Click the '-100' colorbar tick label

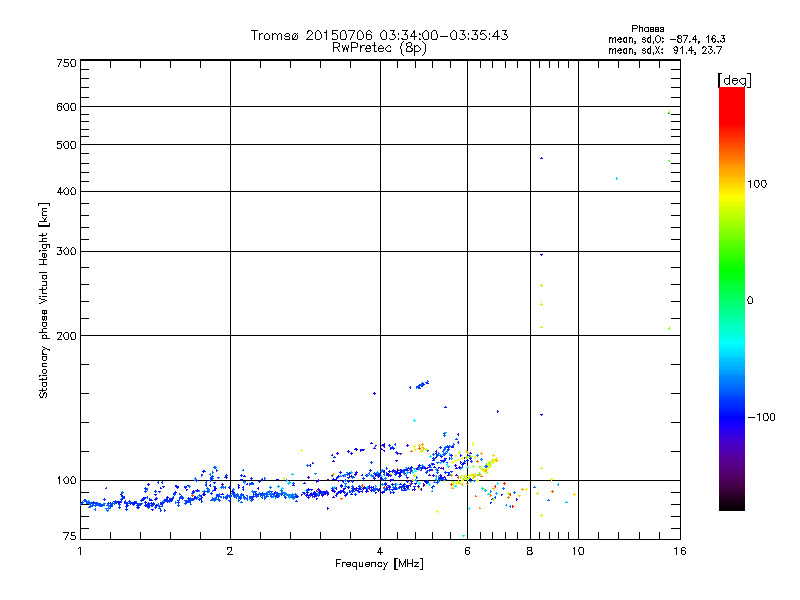pos(761,417)
